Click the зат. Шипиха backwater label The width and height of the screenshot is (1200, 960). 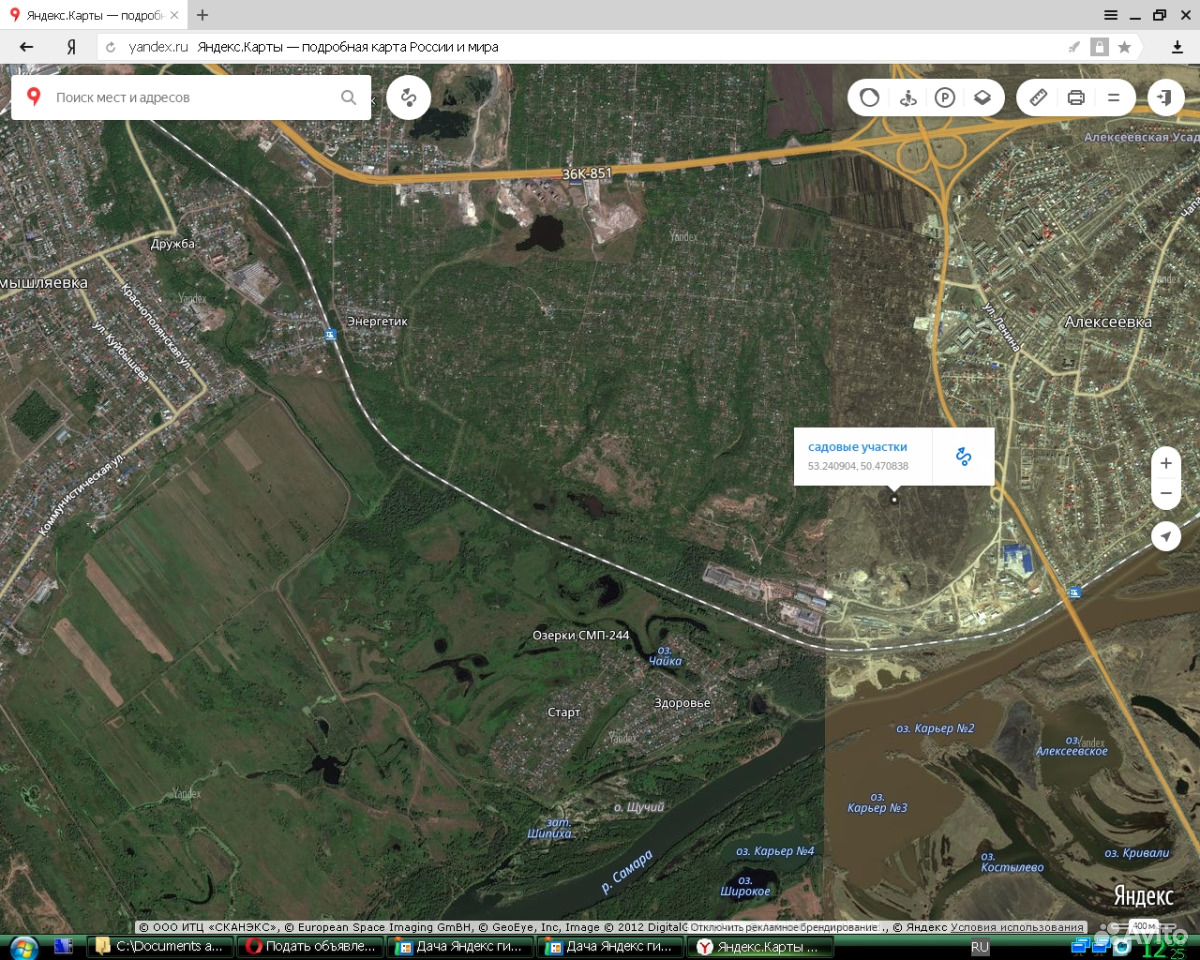point(550,828)
